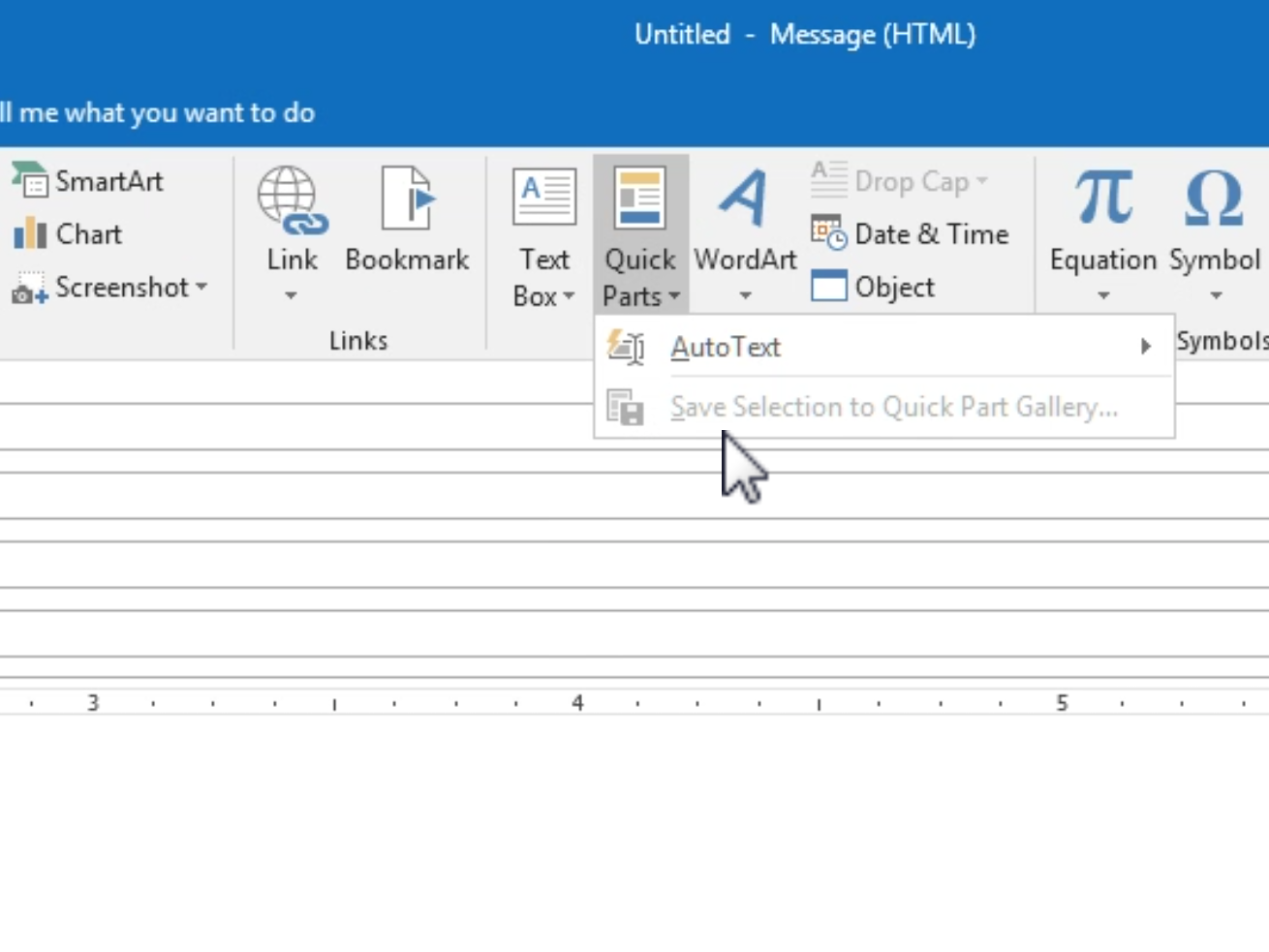Expand the WordArt dropdown arrow
The width and height of the screenshot is (1269, 952).
pos(745,295)
